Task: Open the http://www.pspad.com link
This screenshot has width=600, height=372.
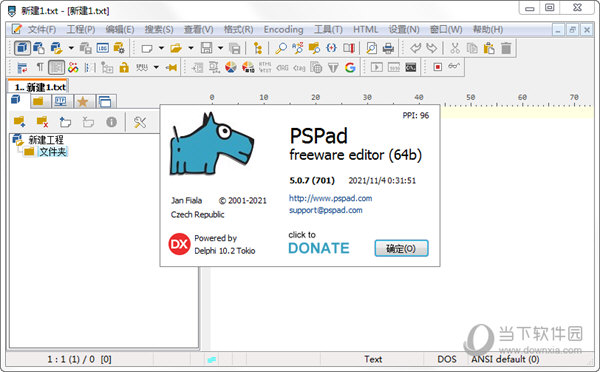Action: pos(330,198)
